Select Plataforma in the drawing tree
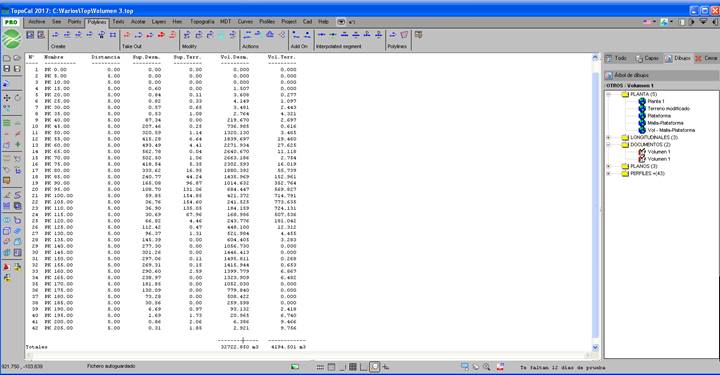Image resolution: width=720 pixels, height=375 pixels. coord(659,116)
